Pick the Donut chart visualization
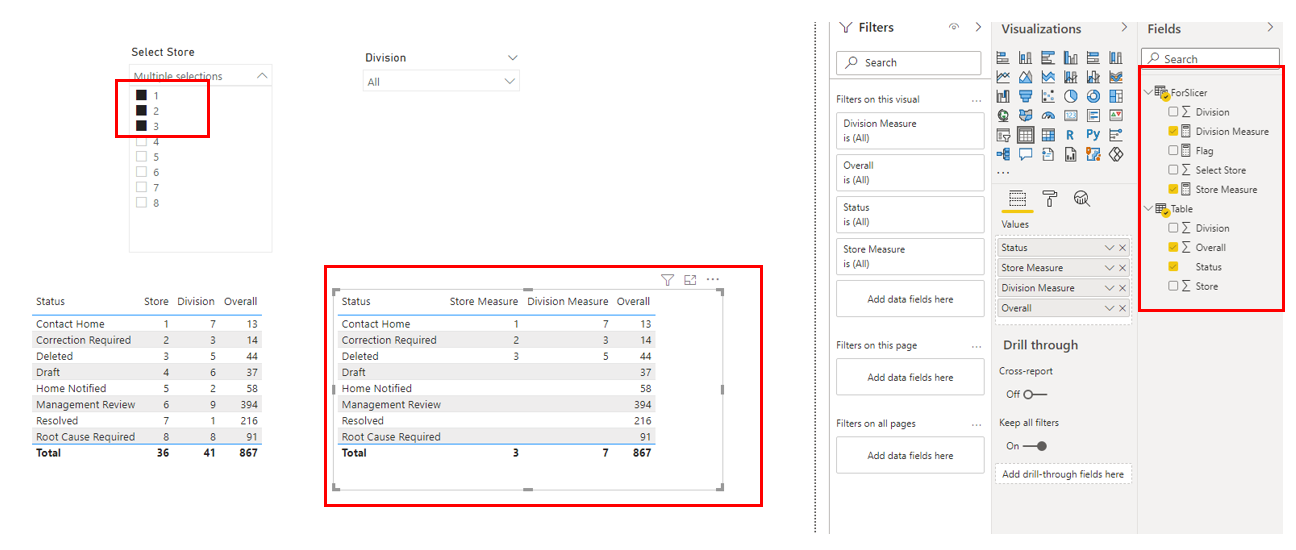 [x=1093, y=96]
